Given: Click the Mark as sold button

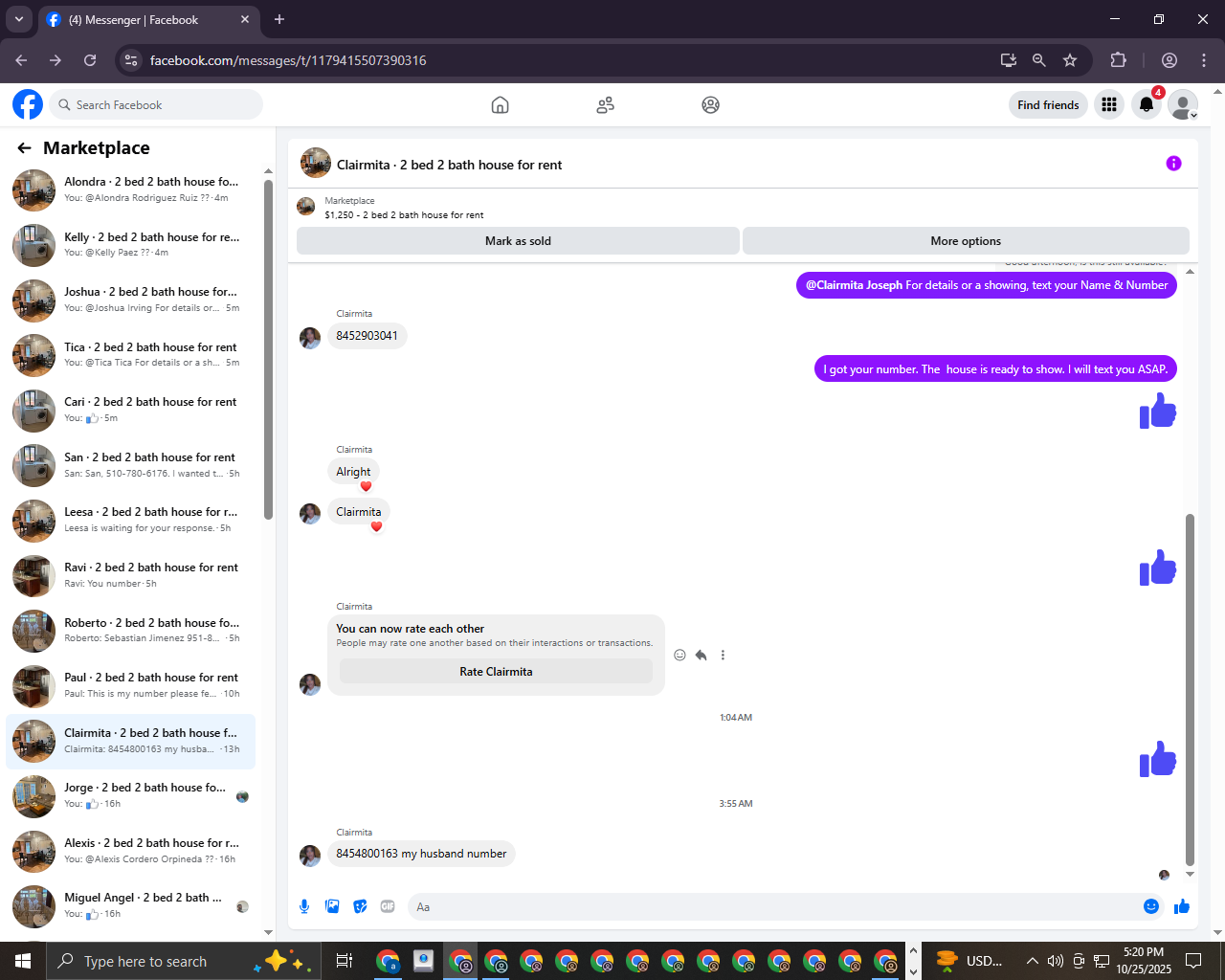Looking at the screenshot, I should (518, 241).
